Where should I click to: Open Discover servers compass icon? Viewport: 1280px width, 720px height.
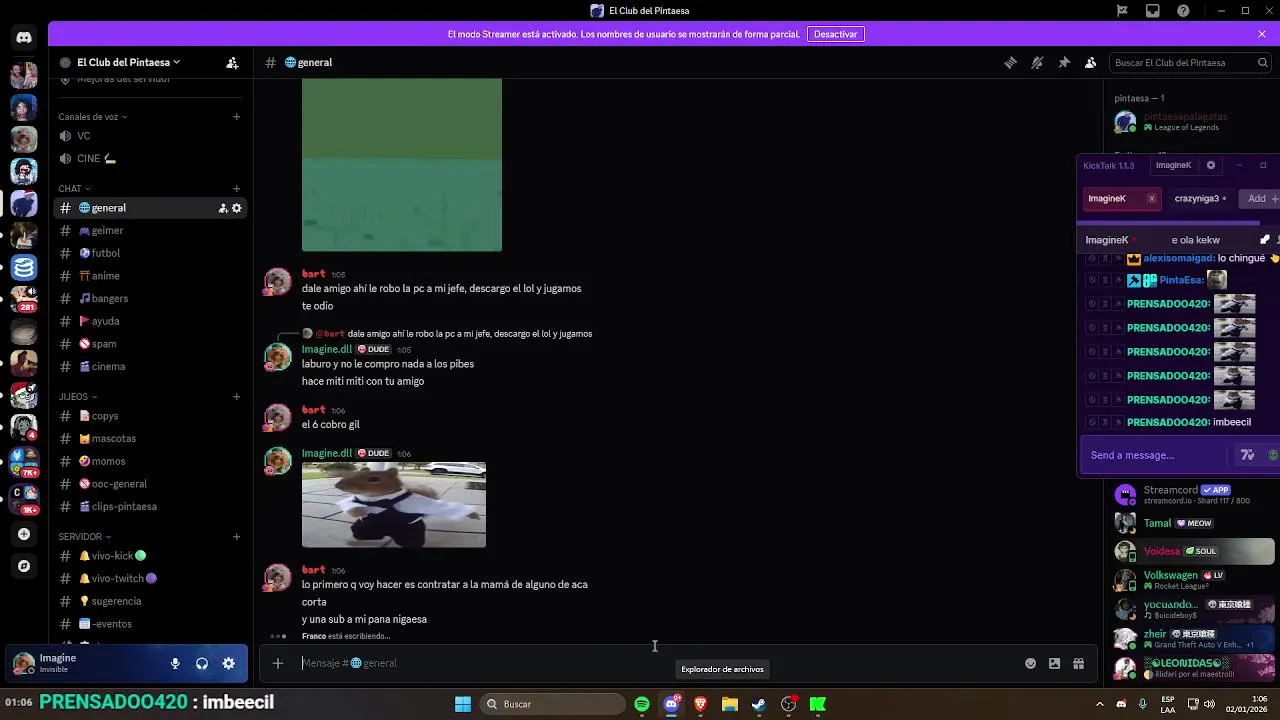point(24,566)
